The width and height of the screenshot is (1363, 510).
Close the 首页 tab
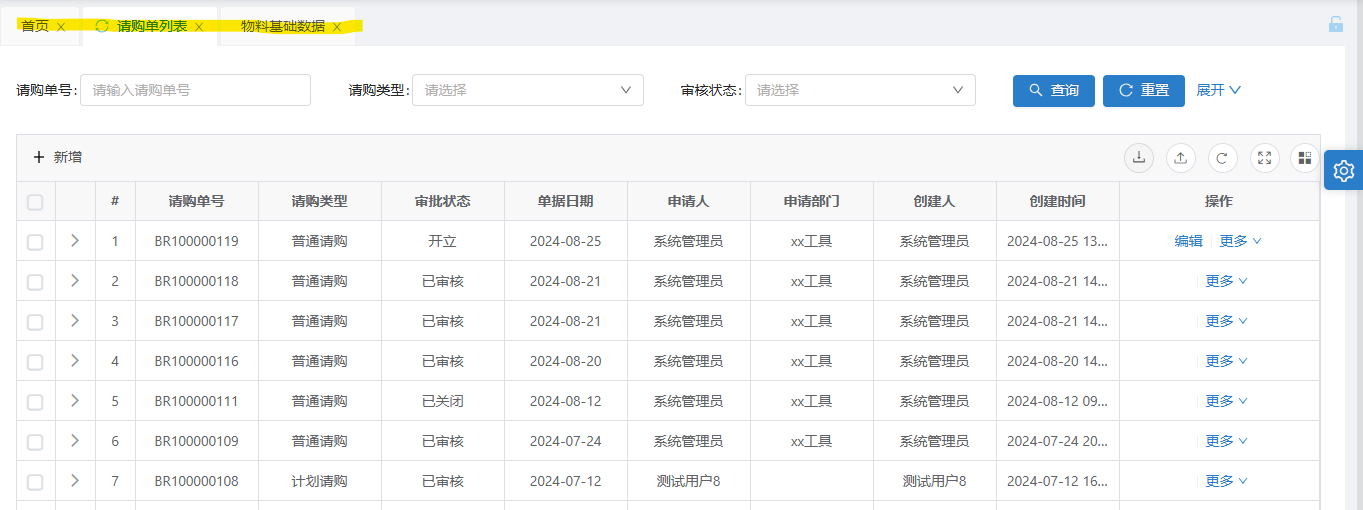(61, 27)
